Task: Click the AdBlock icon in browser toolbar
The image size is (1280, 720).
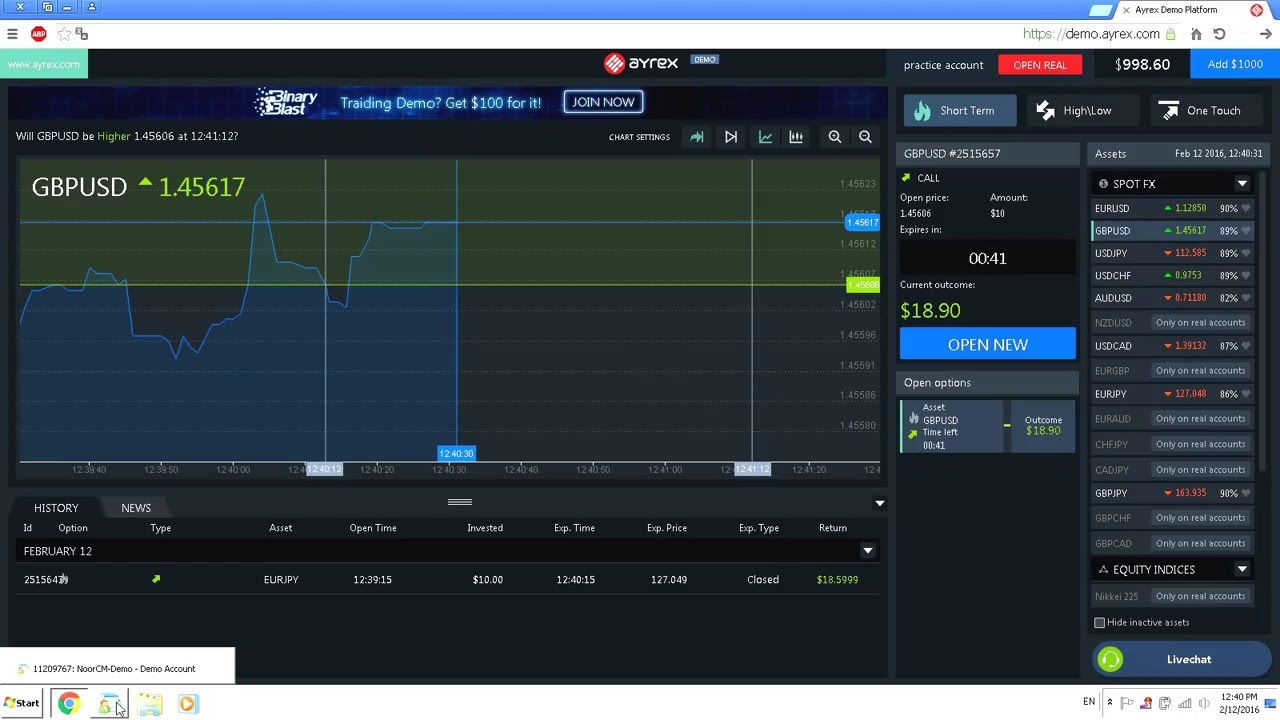Action: pos(39,34)
